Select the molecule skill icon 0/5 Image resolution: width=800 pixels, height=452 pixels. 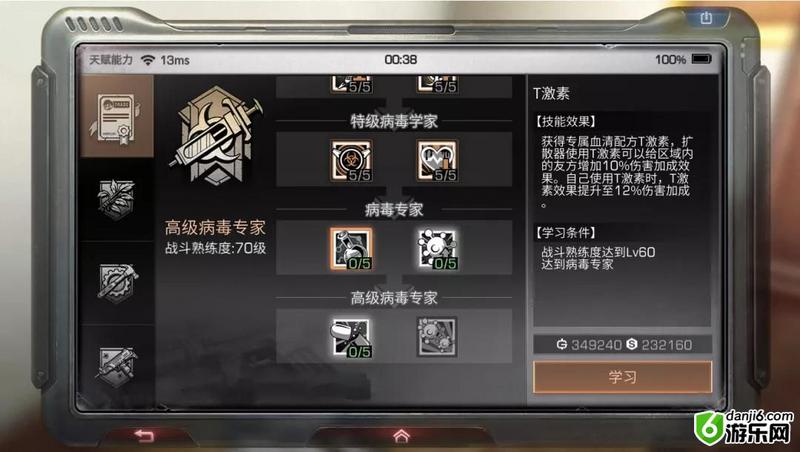tap(437, 248)
